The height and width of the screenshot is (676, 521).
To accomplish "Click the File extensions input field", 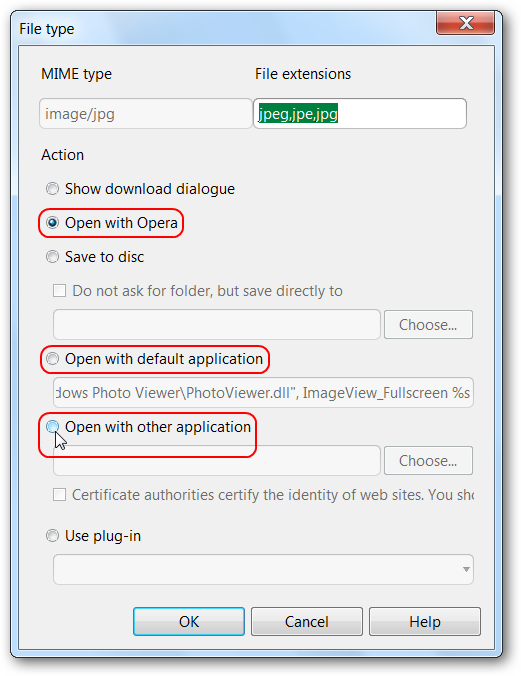I will [360, 114].
